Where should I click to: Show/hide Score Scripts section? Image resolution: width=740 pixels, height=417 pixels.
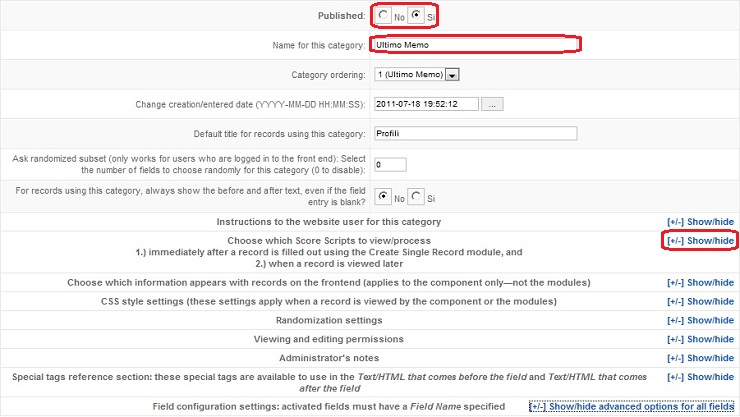tap(700, 241)
